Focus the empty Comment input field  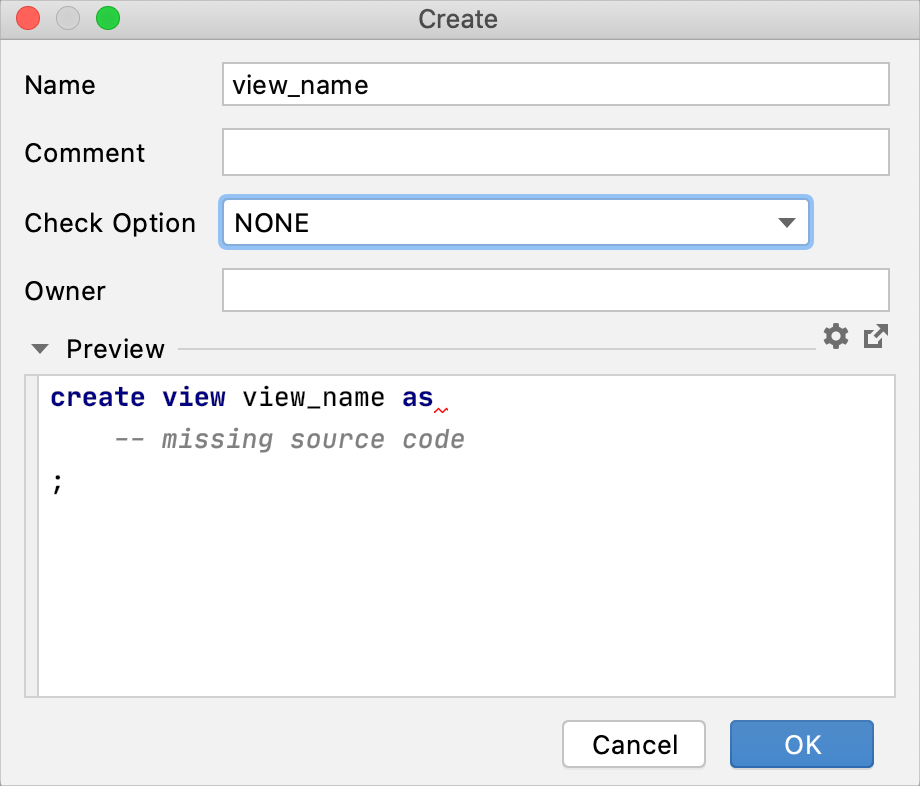click(555, 153)
